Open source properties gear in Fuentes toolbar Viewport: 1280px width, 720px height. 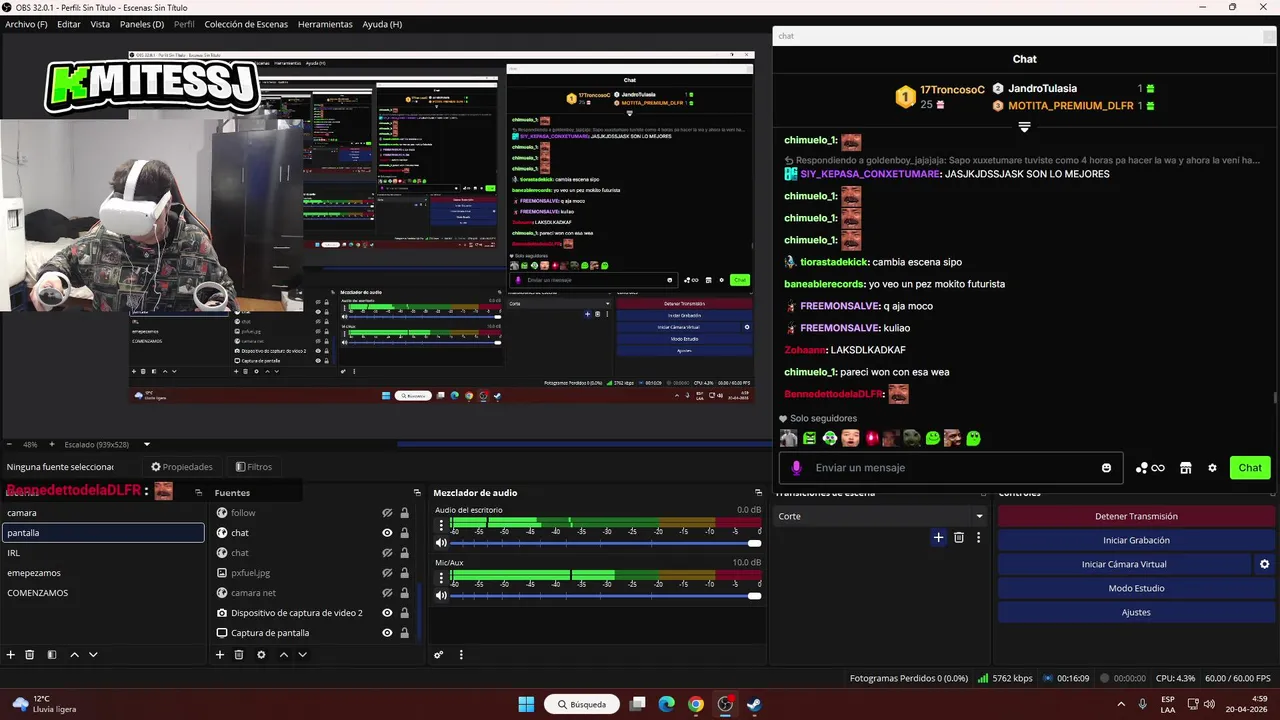[261, 655]
